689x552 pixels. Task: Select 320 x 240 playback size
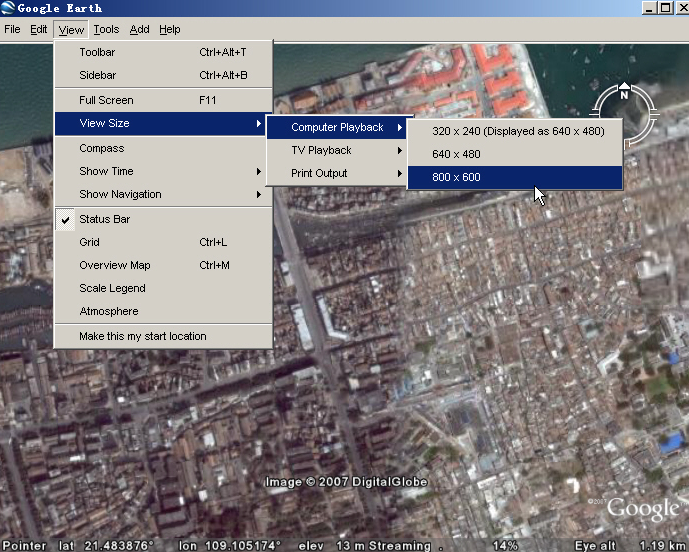pyautogui.click(x=517, y=131)
